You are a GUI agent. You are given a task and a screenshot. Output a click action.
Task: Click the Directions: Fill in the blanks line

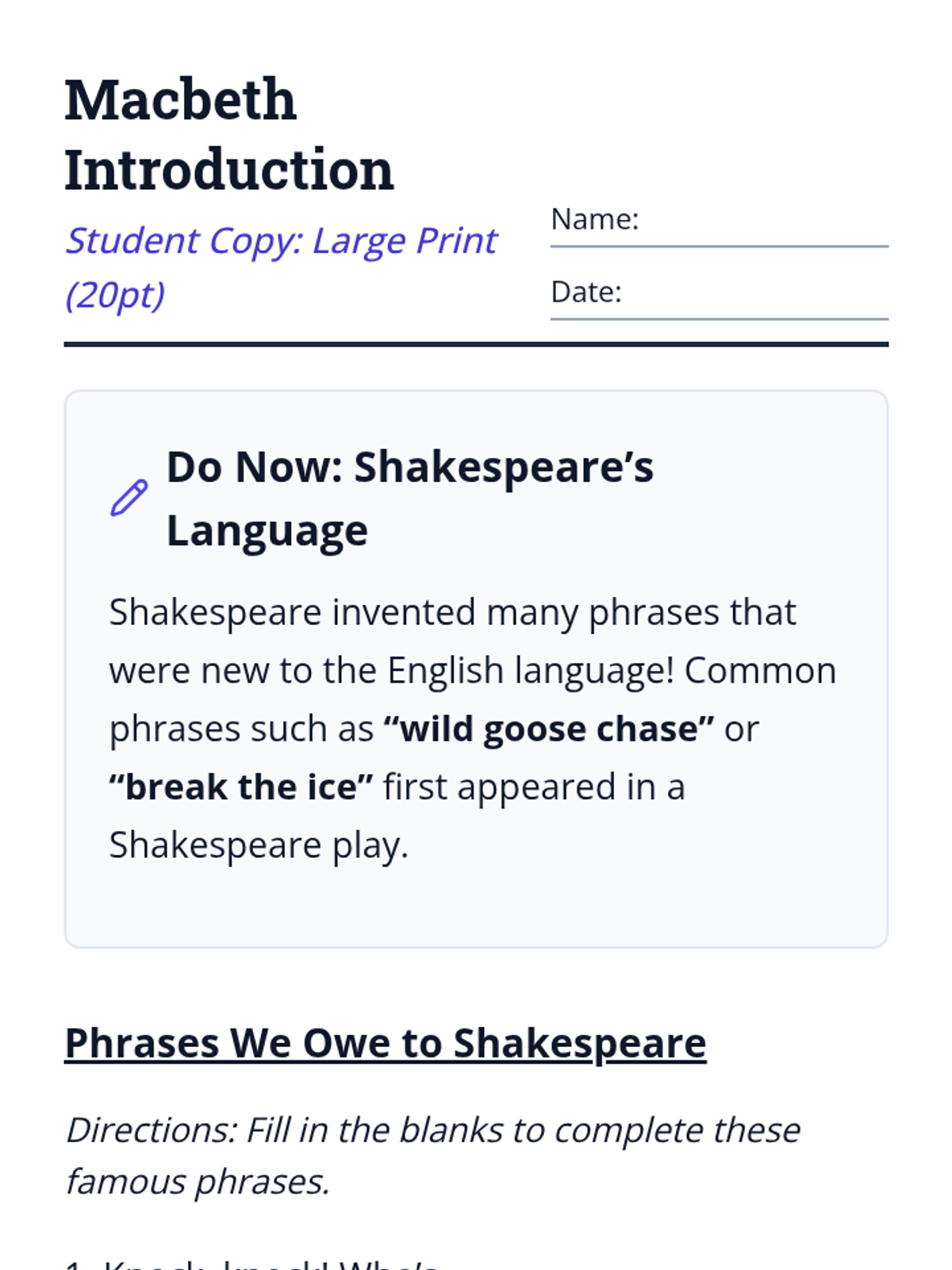[432, 1130]
